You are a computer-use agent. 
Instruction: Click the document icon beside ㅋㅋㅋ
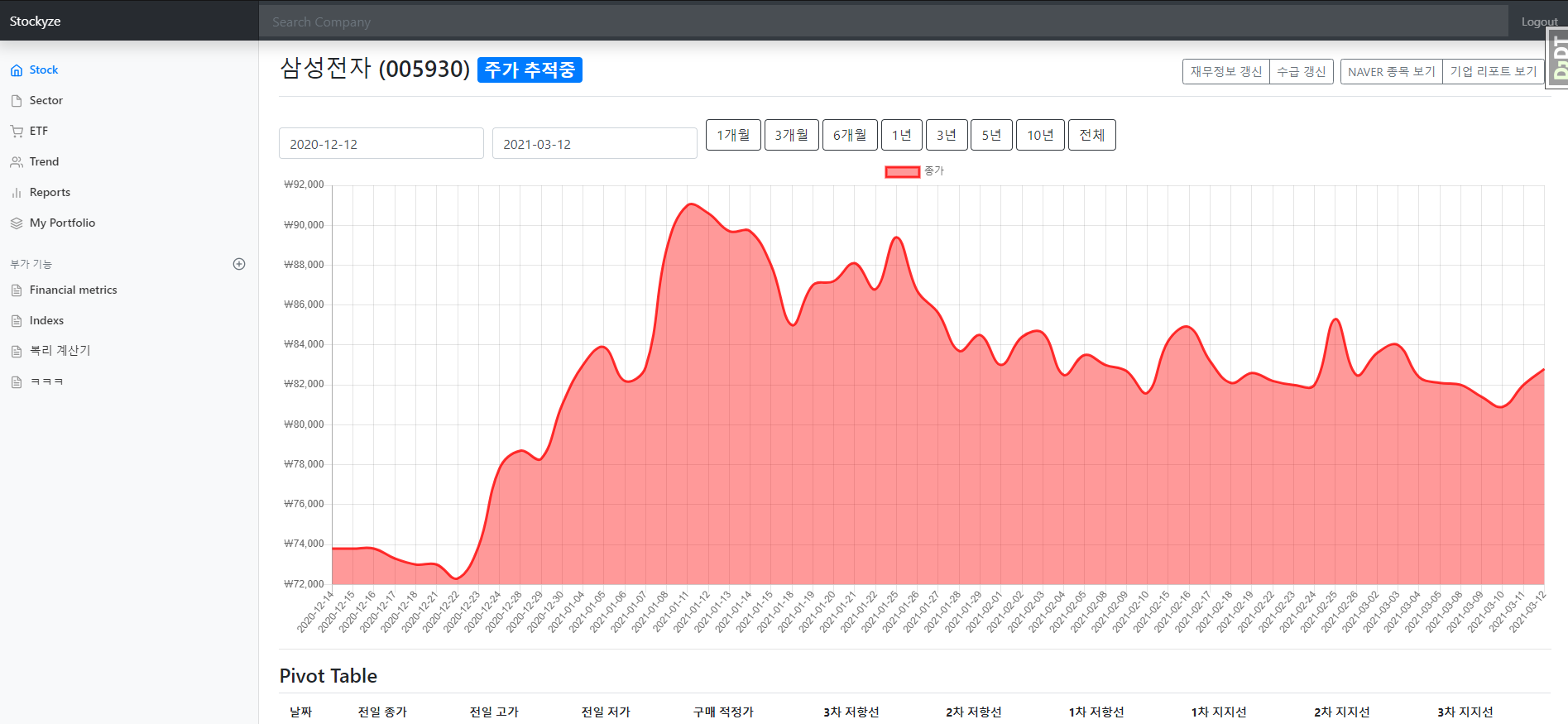17,382
